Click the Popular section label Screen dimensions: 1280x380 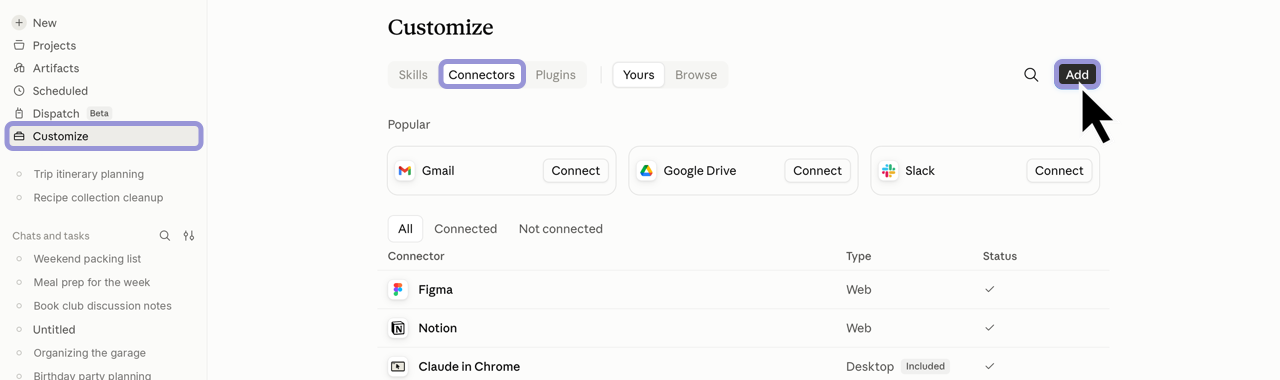[x=409, y=125]
